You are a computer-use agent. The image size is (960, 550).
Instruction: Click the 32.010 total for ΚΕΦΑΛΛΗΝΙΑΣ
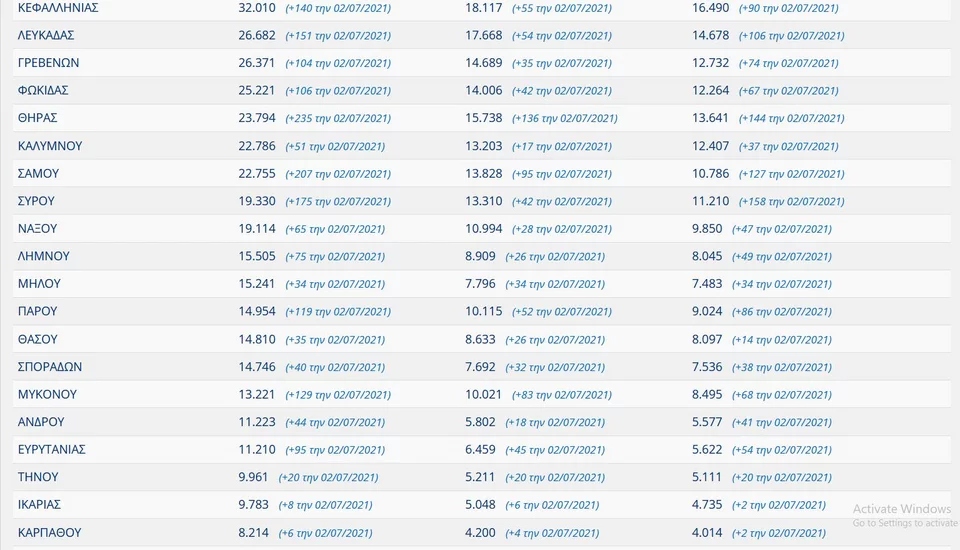tap(257, 8)
